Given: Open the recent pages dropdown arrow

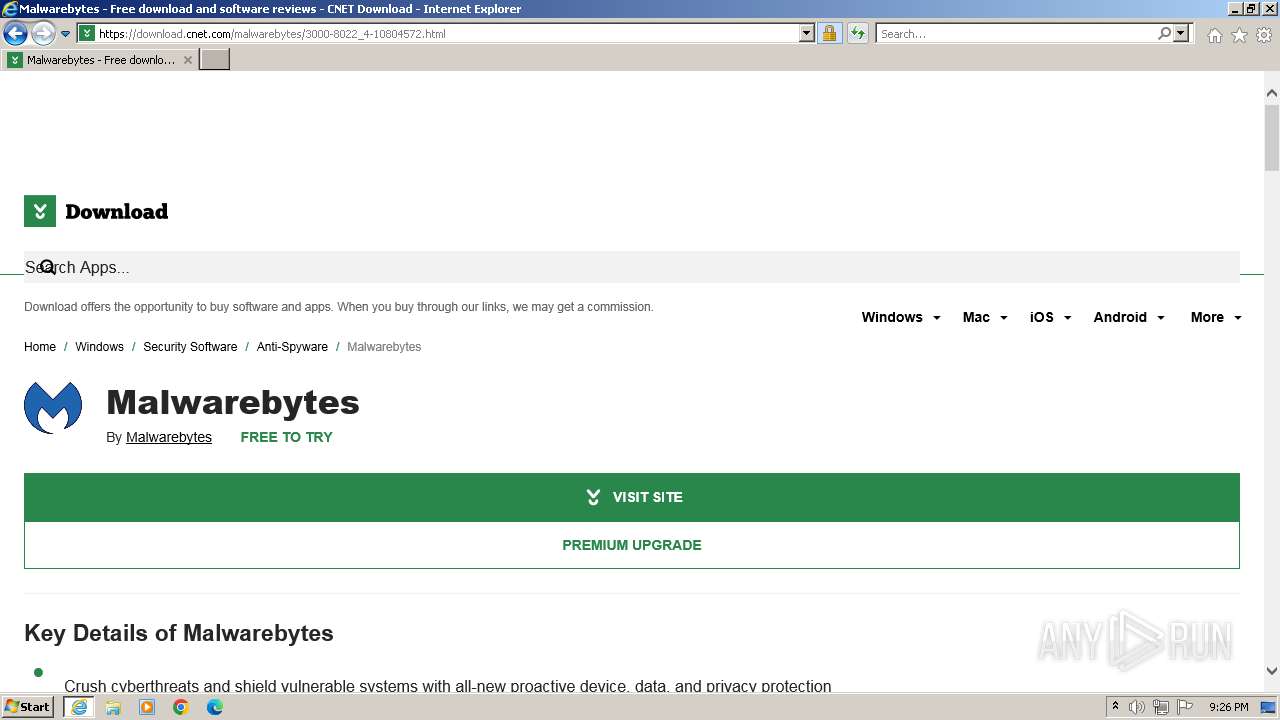Looking at the screenshot, I should tap(65, 34).
